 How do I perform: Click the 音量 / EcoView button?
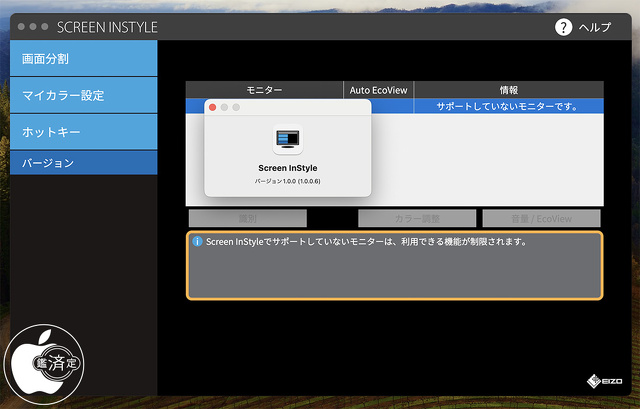(x=541, y=218)
